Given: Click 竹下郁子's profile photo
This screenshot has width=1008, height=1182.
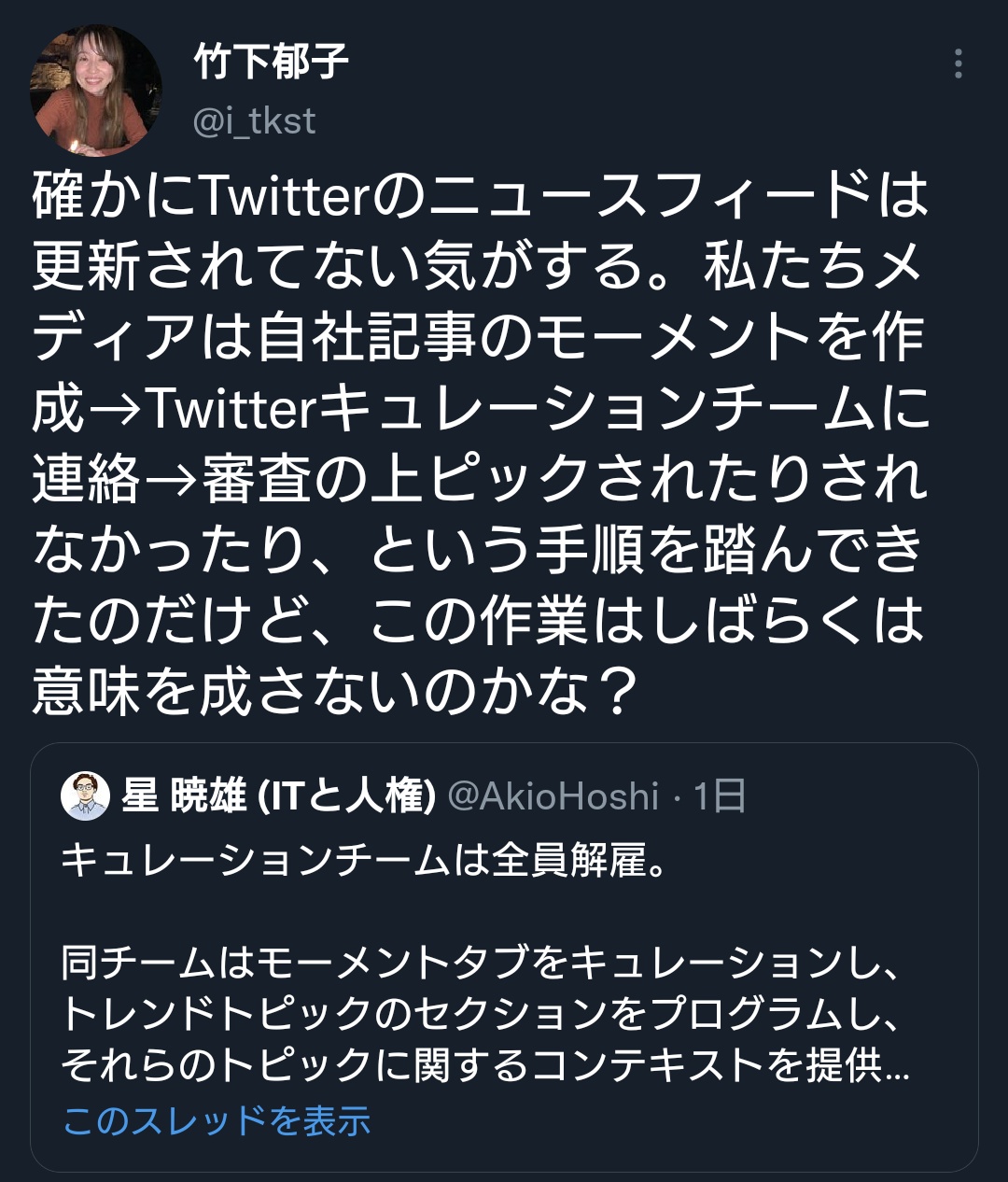Looking at the screenshot, I should tap(96, 90).
